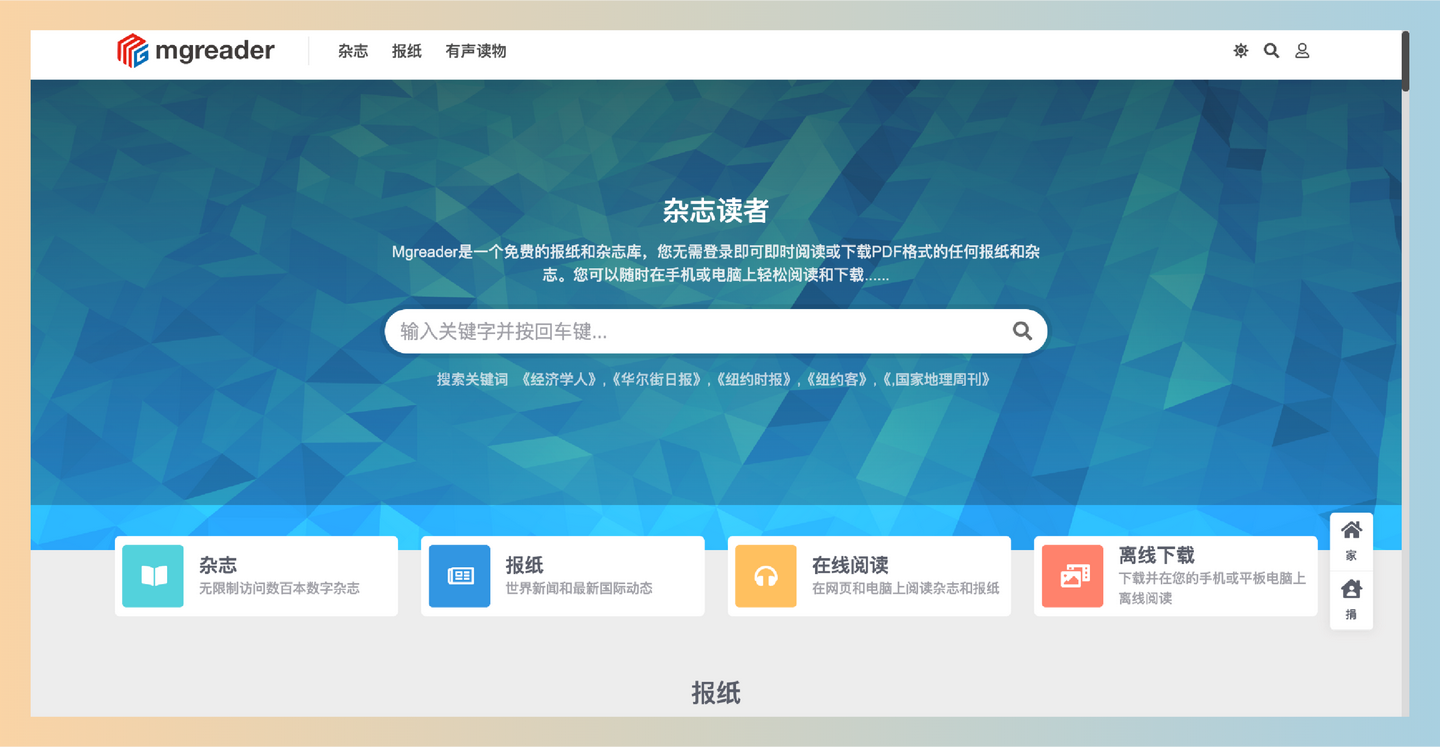The width and height of the screenshot is (1440, 747).
Task: Click the orange headphones icon for 在线阅读
Action: (766, 576)
